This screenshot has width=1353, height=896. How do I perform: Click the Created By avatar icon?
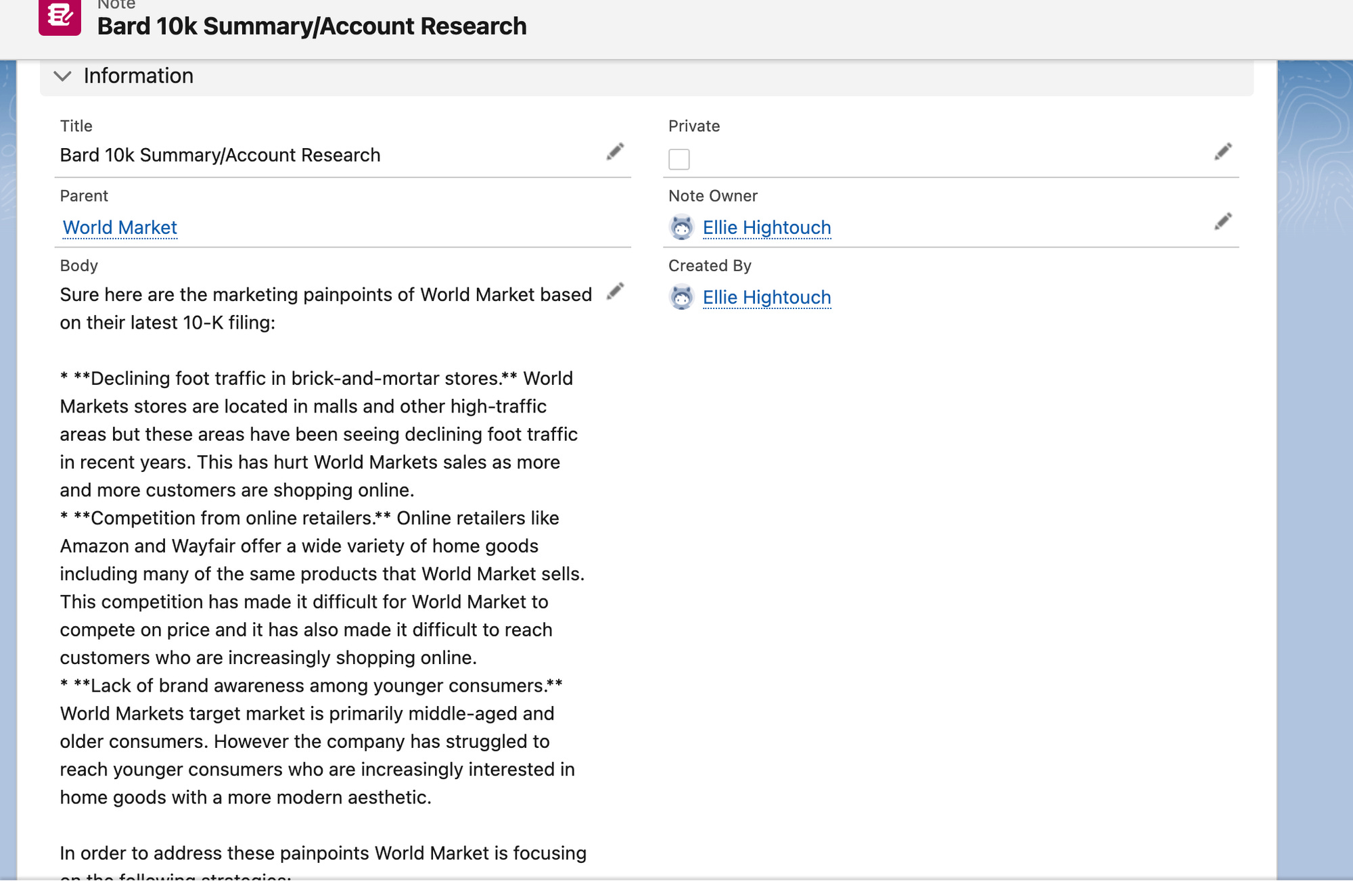click(681, 297)
